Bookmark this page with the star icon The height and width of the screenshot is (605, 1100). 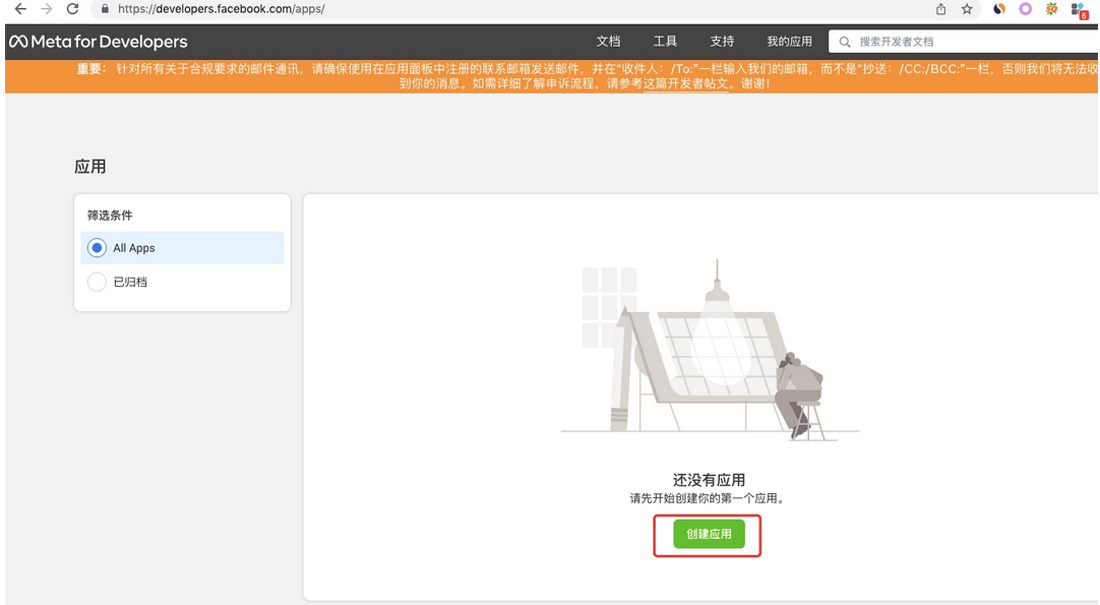click(x=967, y=9)
